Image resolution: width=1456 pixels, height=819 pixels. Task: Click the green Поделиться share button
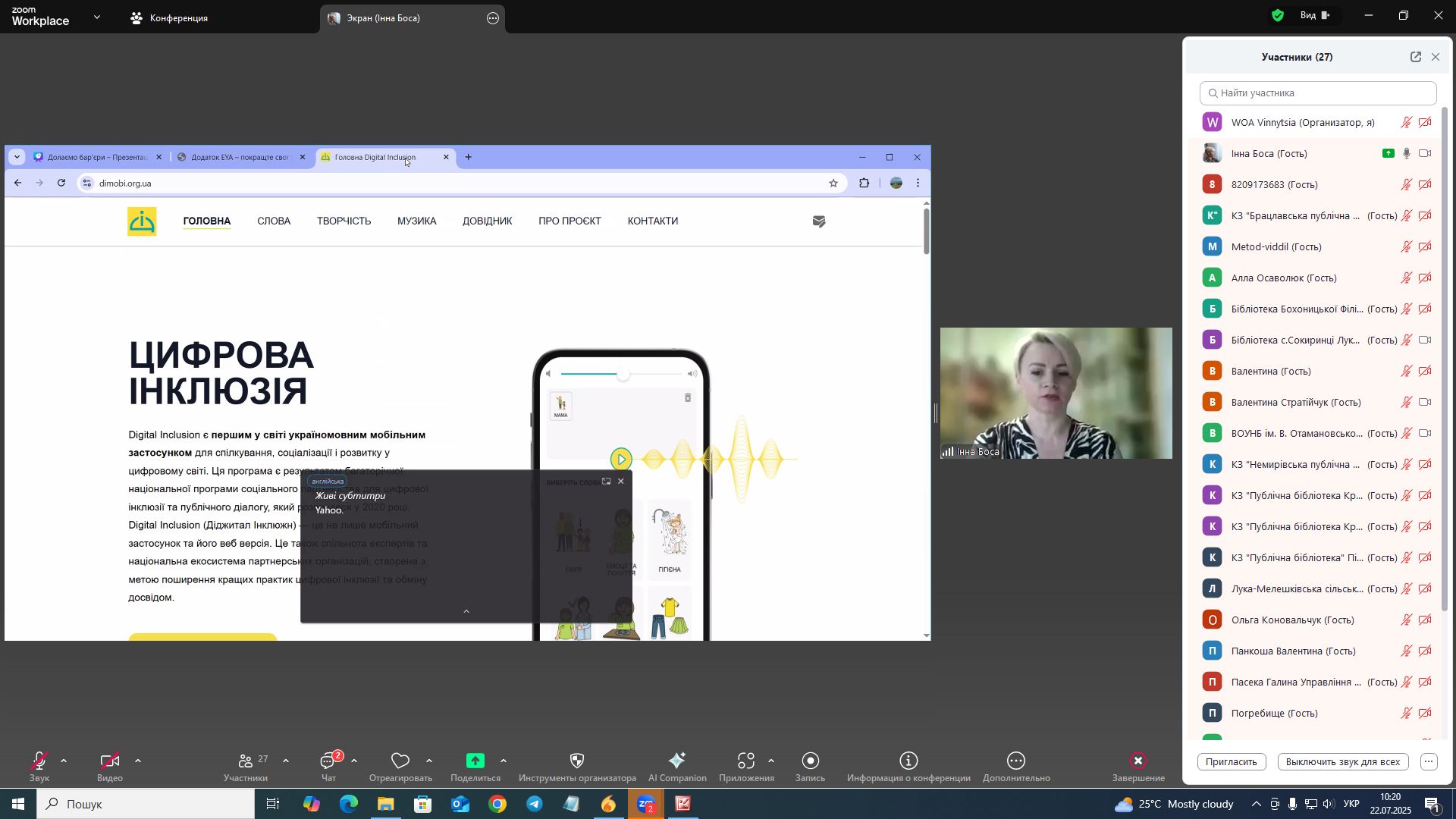pyautogui.click(x=475, y=767)
